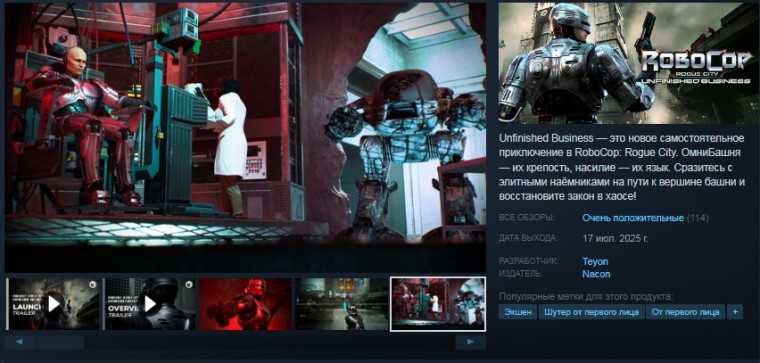The width and height of the screenshot is (760, 363).
Task: Select the red RoboCop screenshot thumbnail
Action: (246, 304)
